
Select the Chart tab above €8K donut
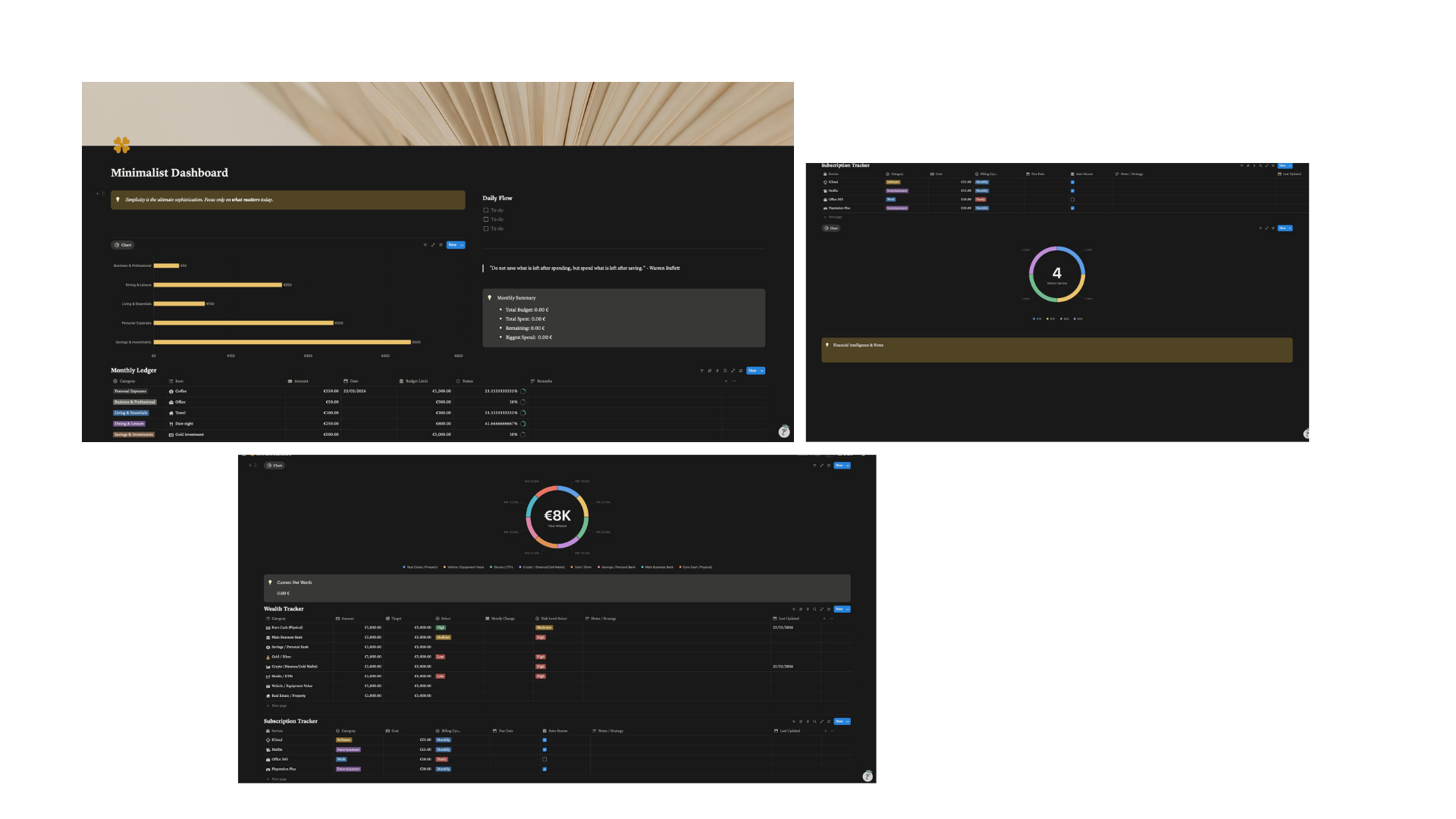pyautogui.click(x=275, y=466)
